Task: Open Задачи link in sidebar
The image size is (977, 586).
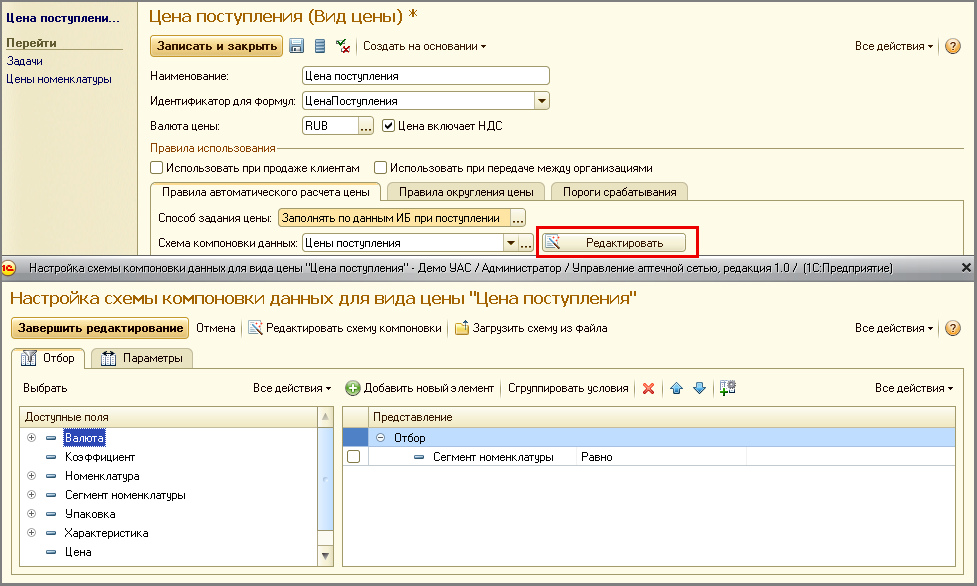Action: [24, 61]
